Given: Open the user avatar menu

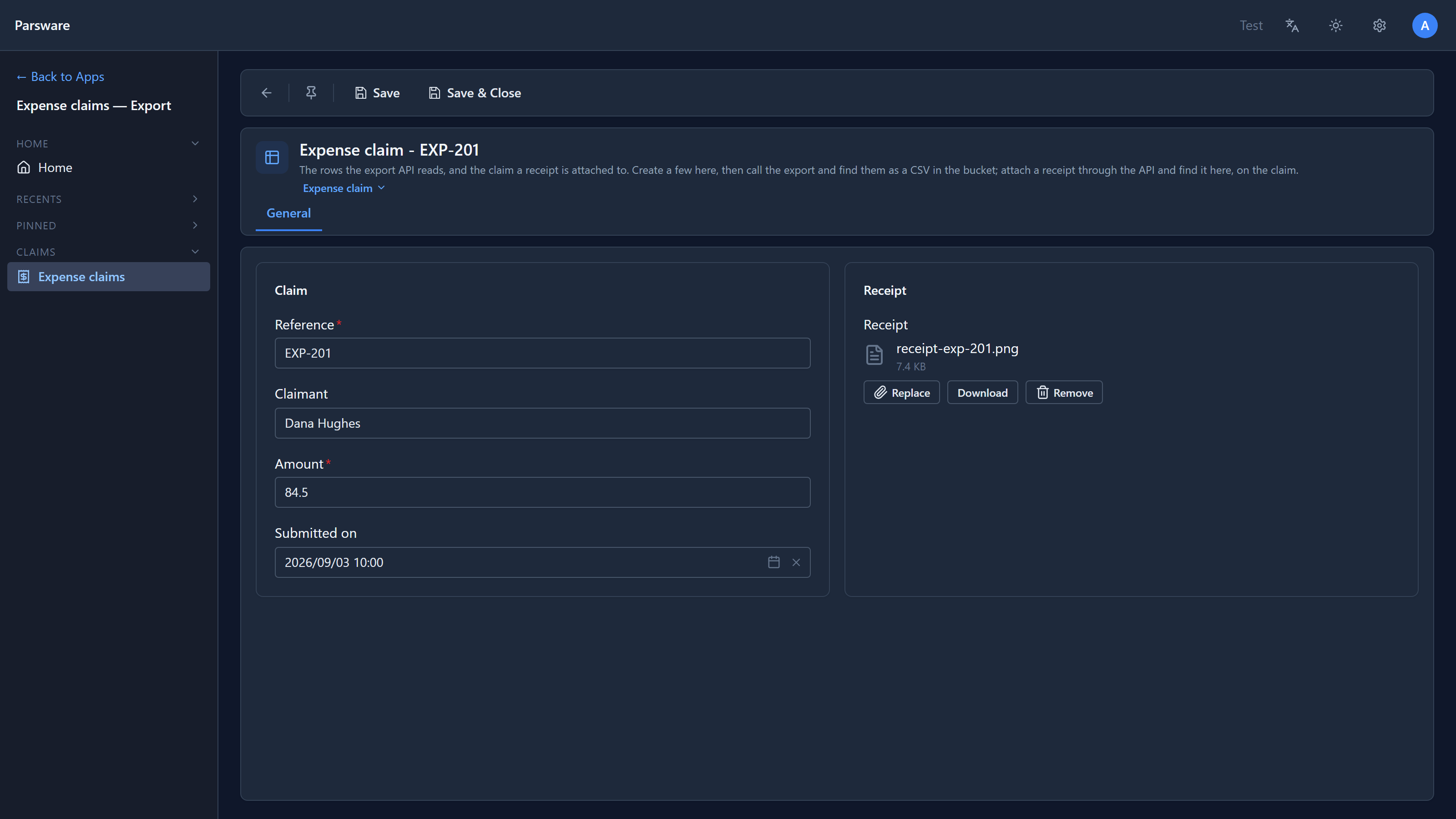Looking at the screenshot, I should 1424,25.
